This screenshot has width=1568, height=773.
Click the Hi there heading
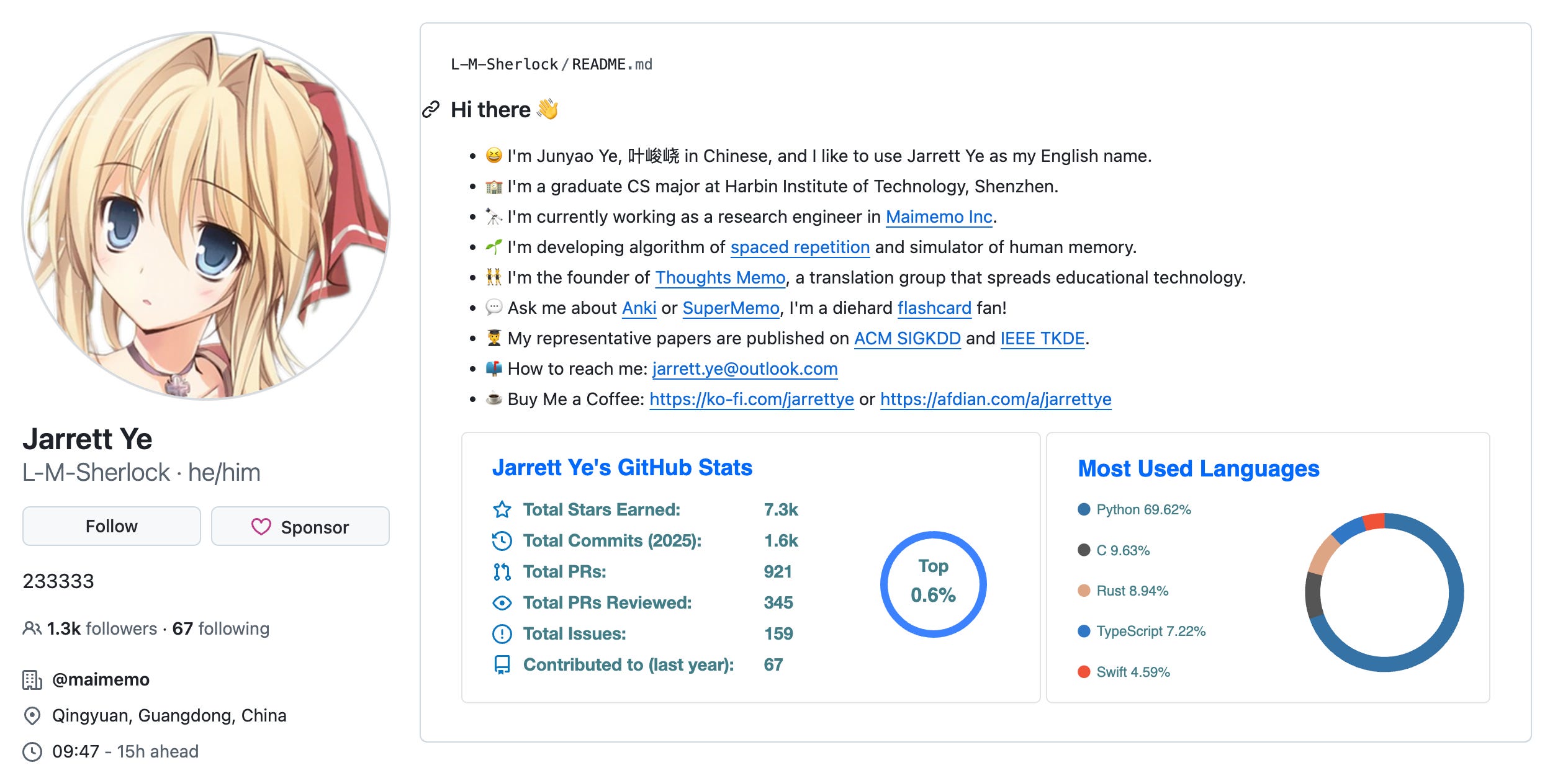pos(504,110)
